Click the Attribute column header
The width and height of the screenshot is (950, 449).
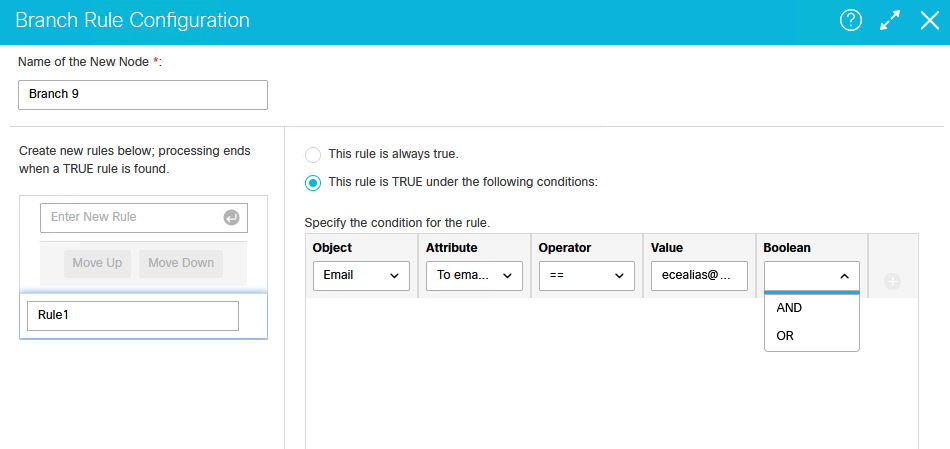click(451, 248)
